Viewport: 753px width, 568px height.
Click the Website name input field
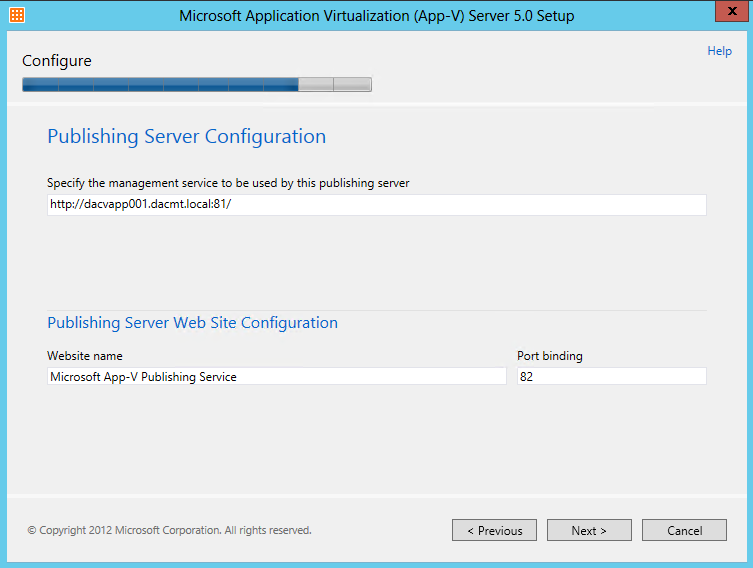277,376
